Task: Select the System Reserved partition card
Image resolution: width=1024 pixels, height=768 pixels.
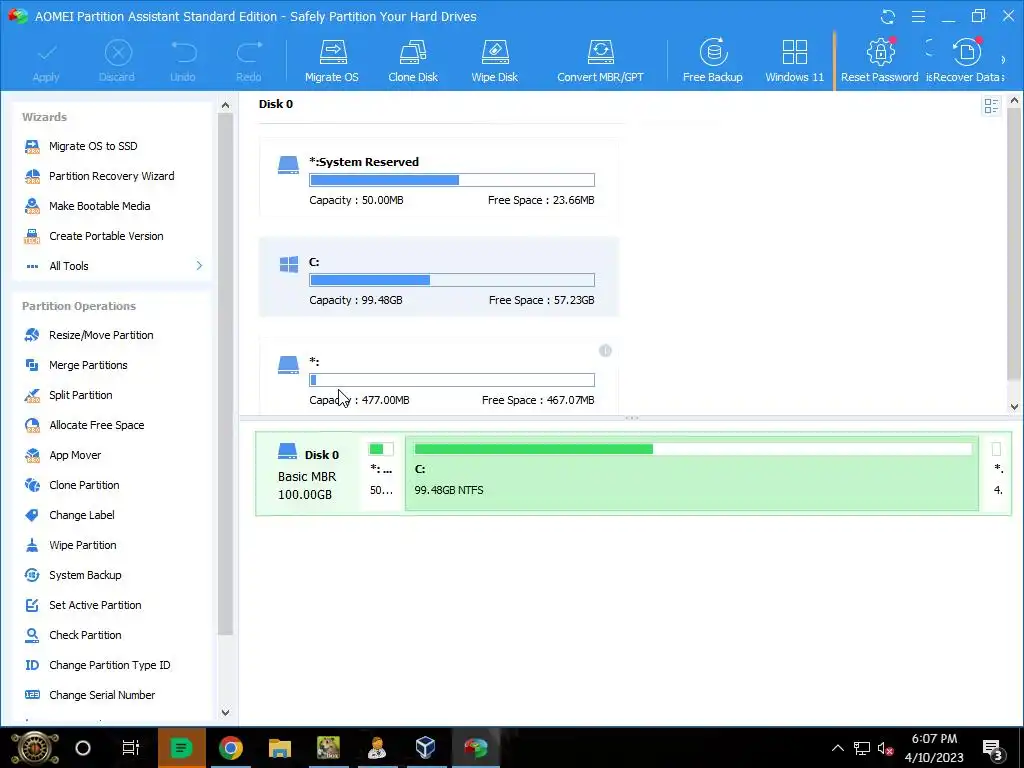Action: tap(438, 178)
